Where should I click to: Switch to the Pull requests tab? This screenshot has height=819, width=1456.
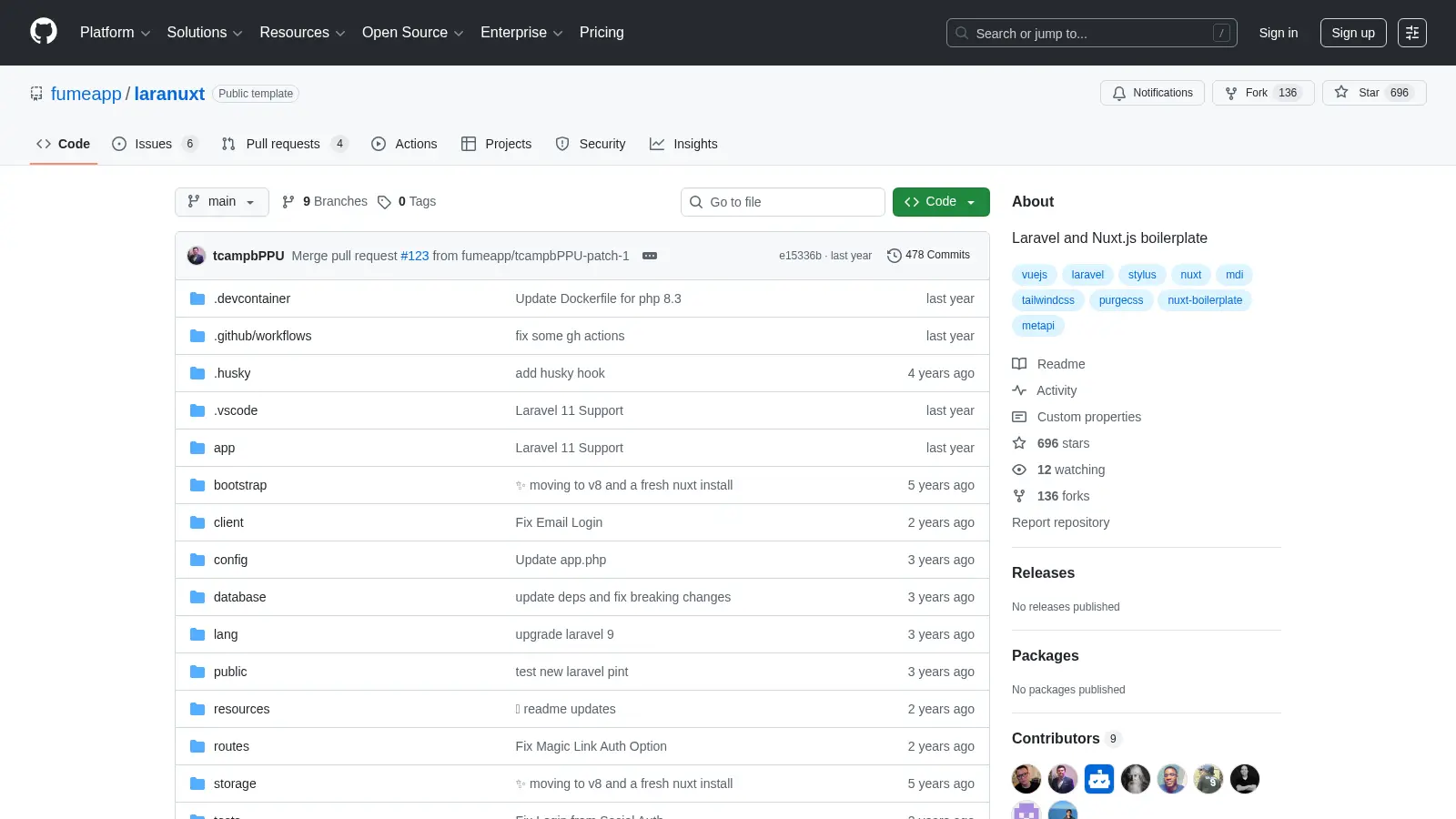tap(285, 144)
